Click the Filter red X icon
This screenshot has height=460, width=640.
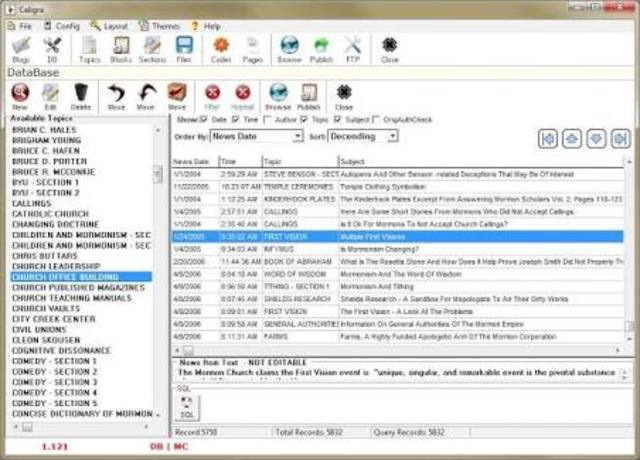212,97
